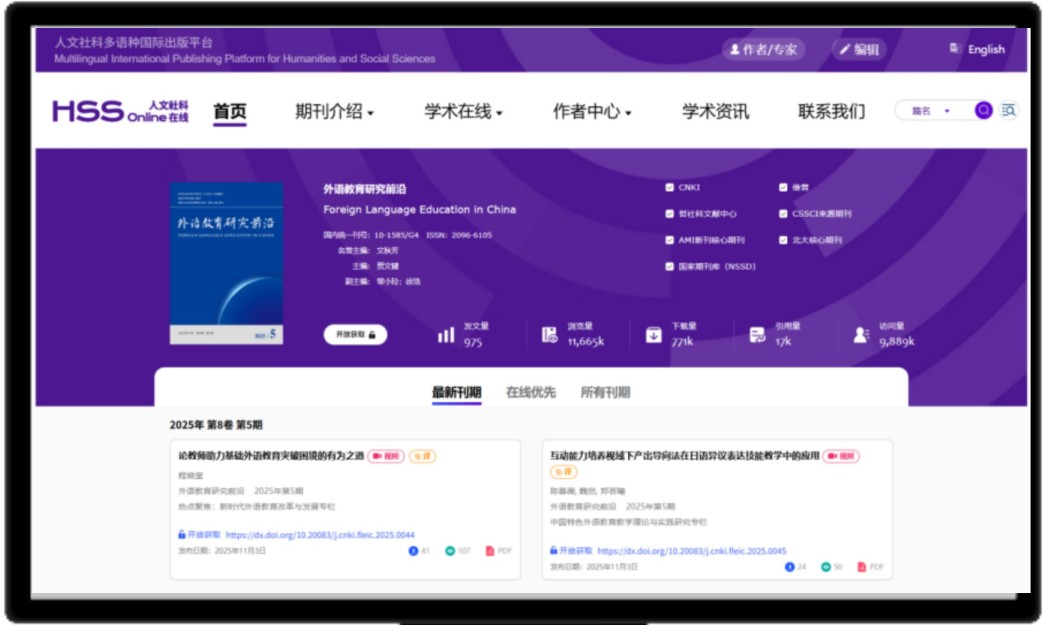Click the PDF icon on the second article

coord(862,567)
